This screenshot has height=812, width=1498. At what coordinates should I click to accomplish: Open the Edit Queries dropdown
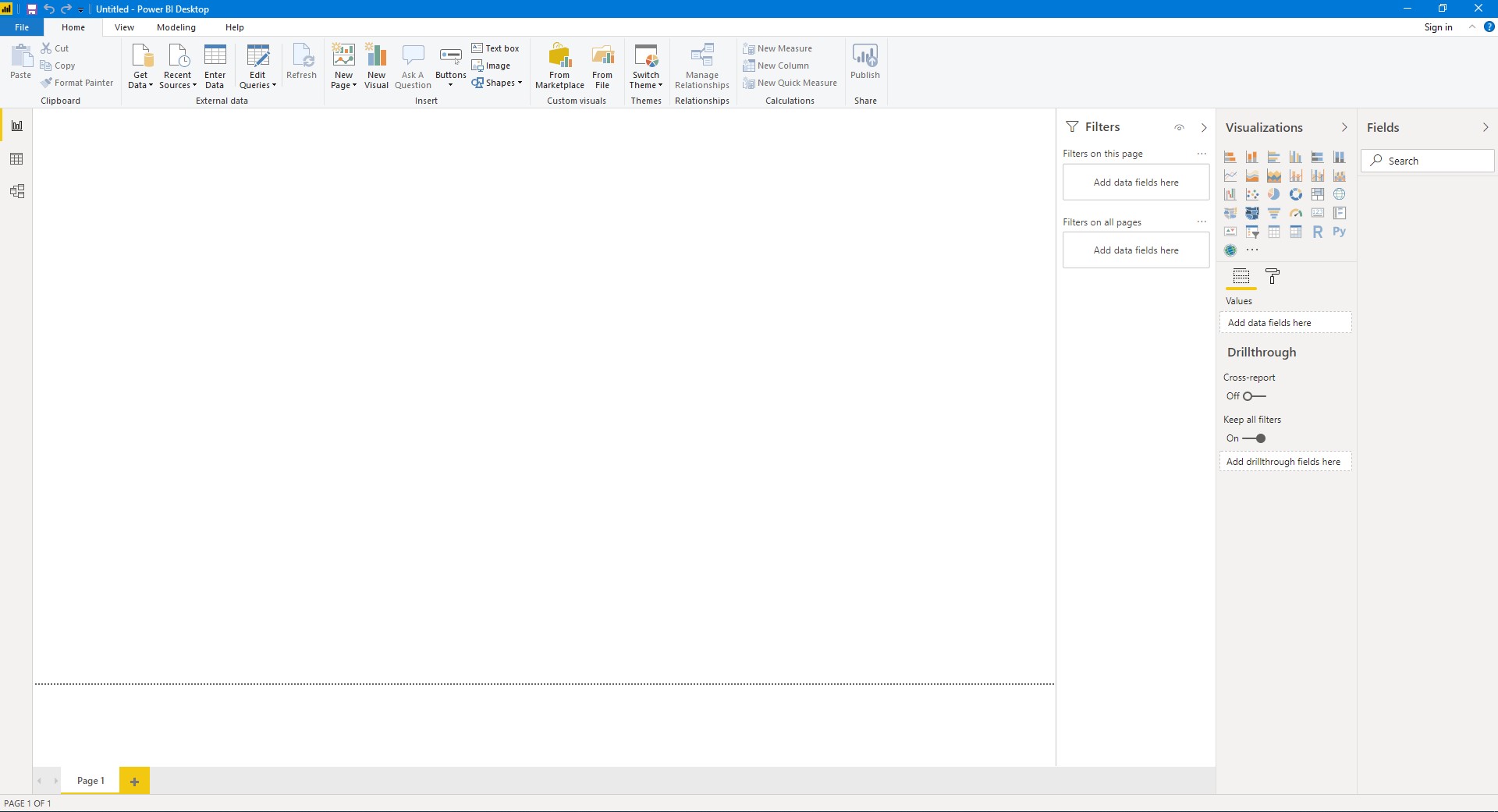click(257, 66)
